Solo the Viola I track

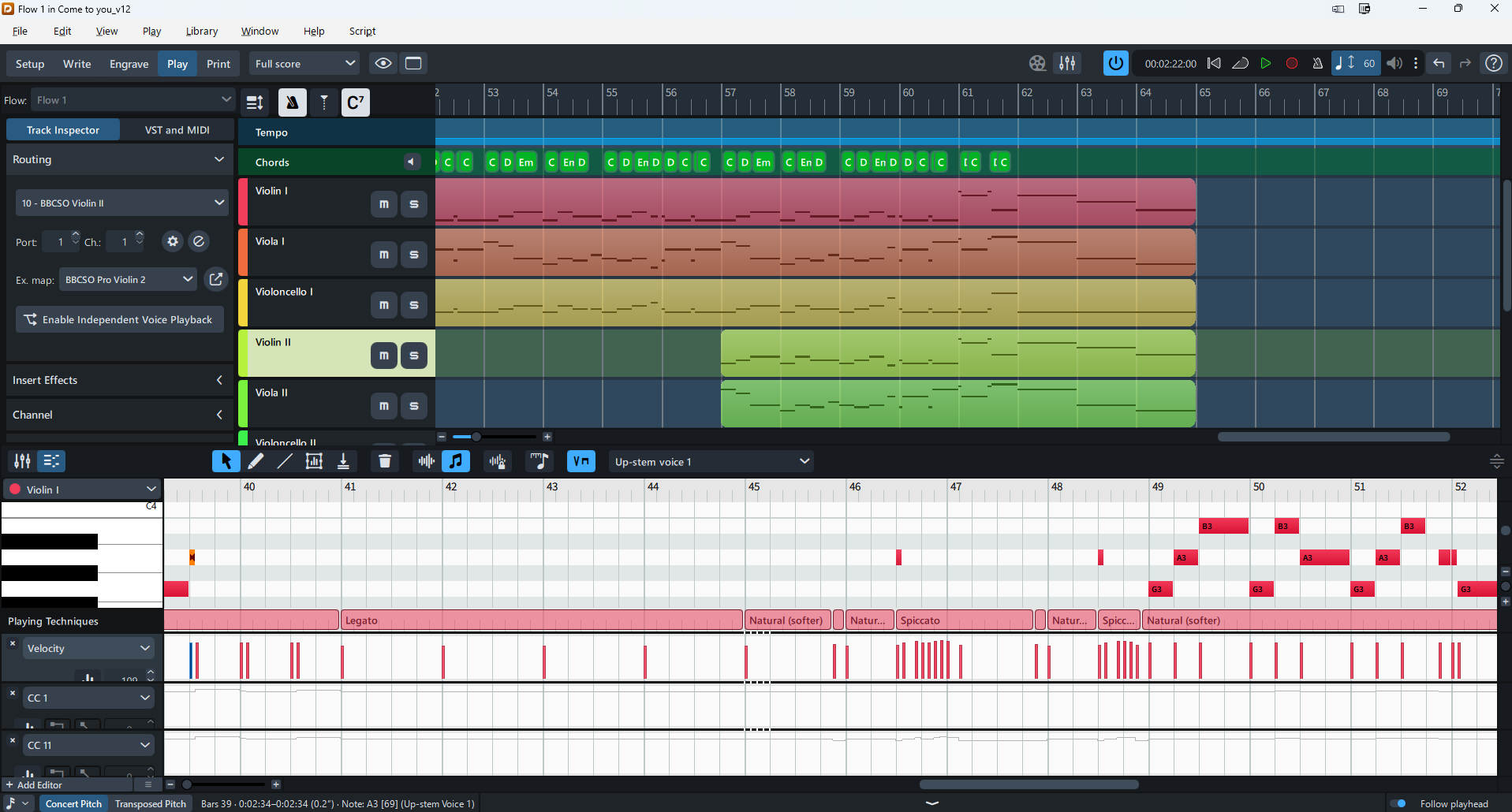click(x=413, y=255)
